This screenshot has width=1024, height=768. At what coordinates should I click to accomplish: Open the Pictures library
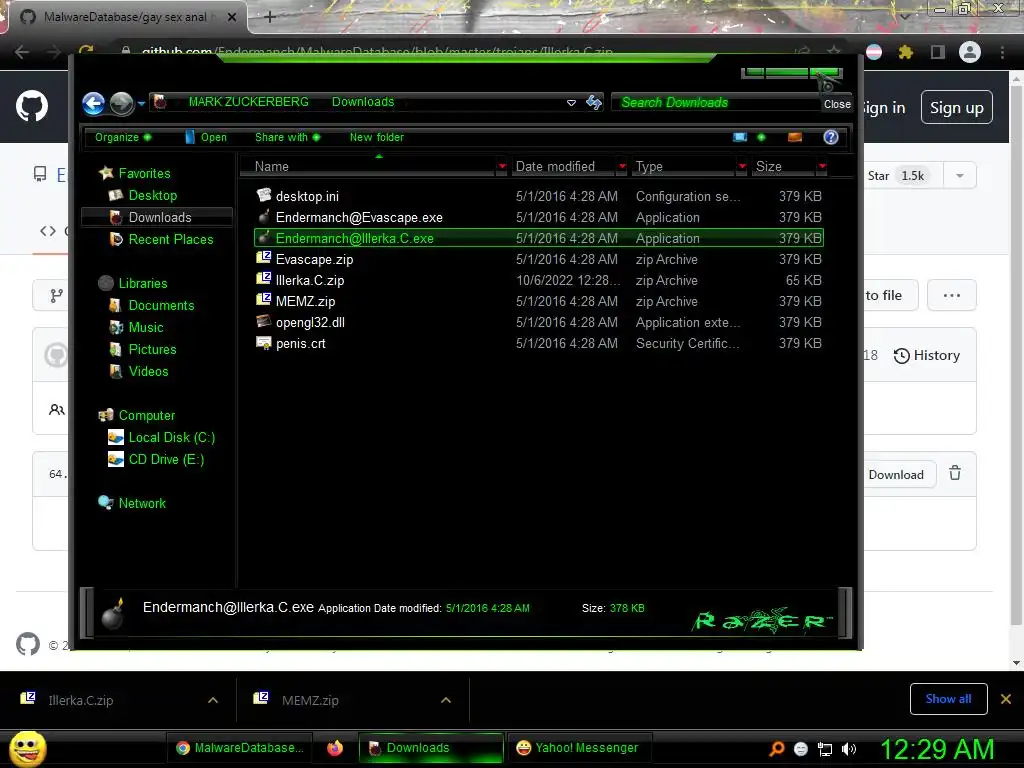pyautogui.click(x=152, y=349)
